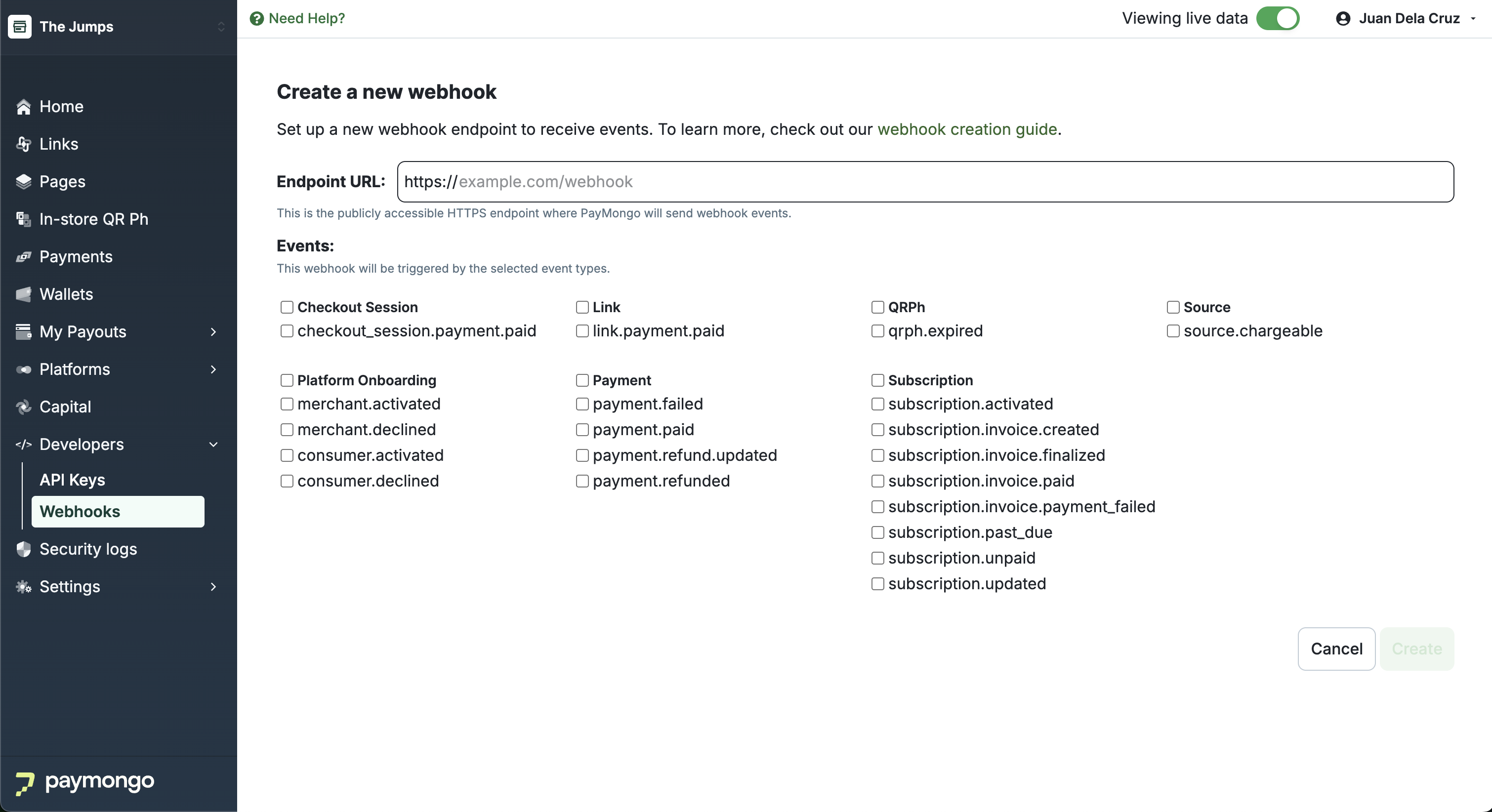This screenshot has width=1492, height=812.
Task: Click the In-store QR Ph icon
Action: tap(23, 219)
